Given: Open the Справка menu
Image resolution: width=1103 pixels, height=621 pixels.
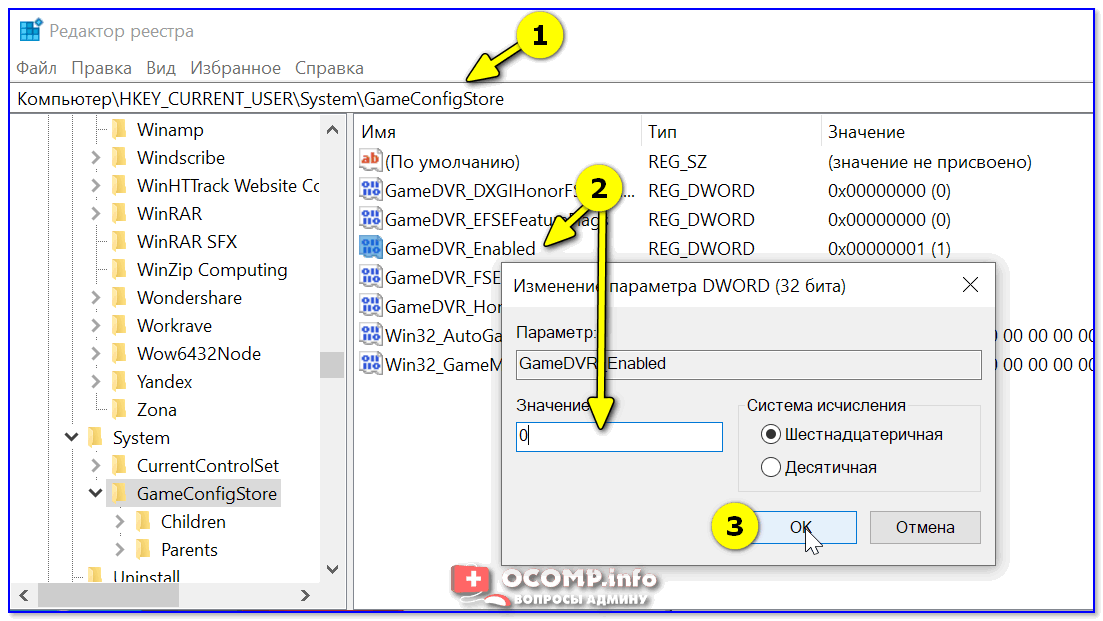Looking at the screenshot, I should click(x=329, y=68).
